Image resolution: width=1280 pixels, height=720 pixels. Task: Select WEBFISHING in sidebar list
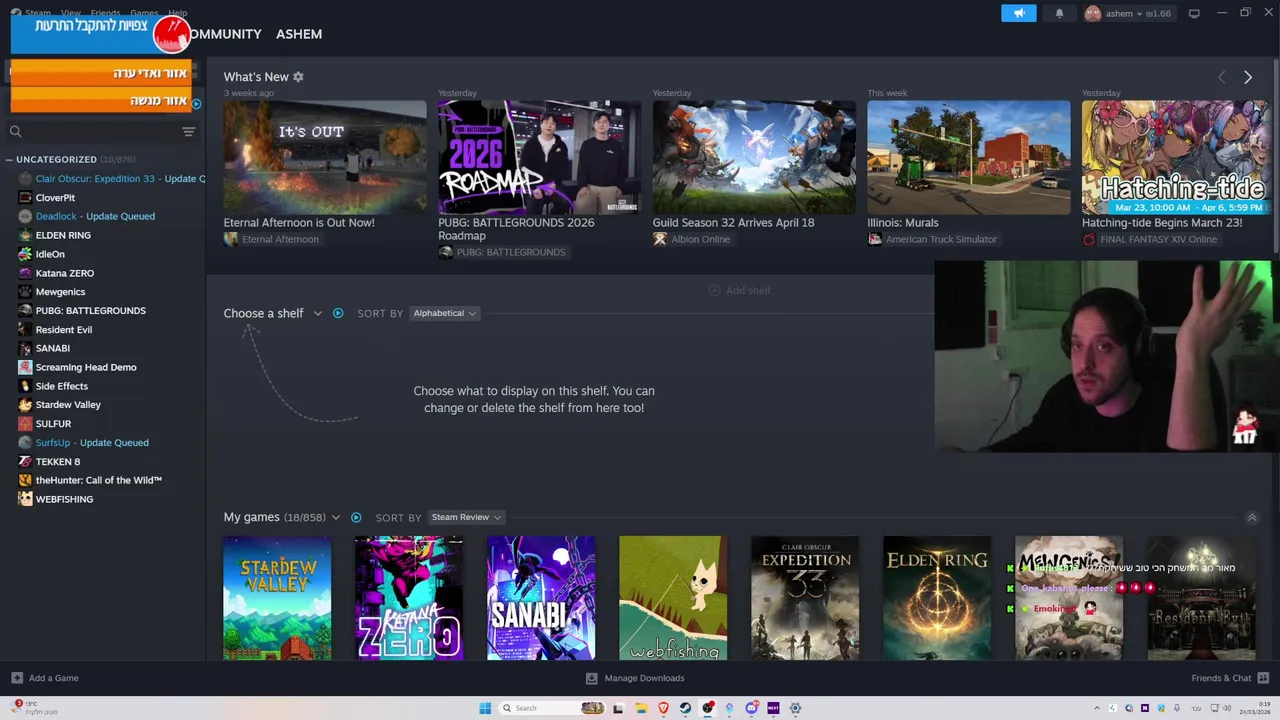pyautogui.click(x=64, y=499)
